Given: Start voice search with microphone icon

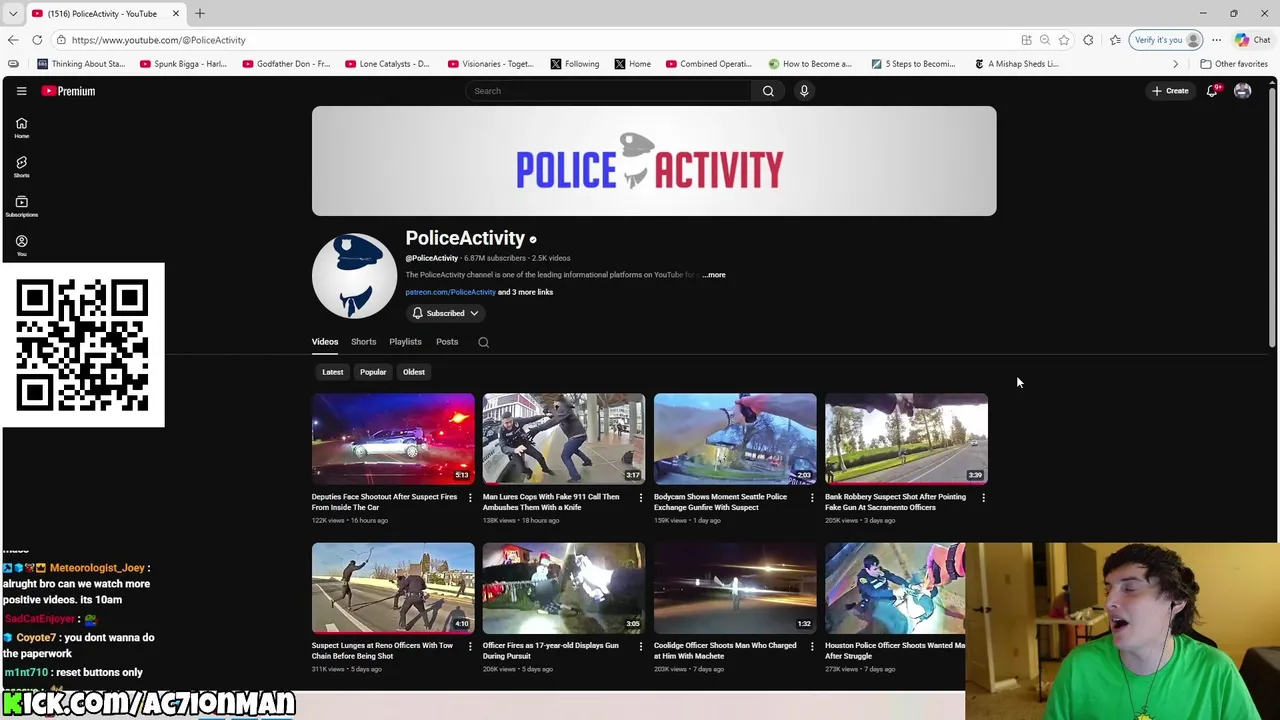Looking at the screenshot, I should tap(804, 91).
